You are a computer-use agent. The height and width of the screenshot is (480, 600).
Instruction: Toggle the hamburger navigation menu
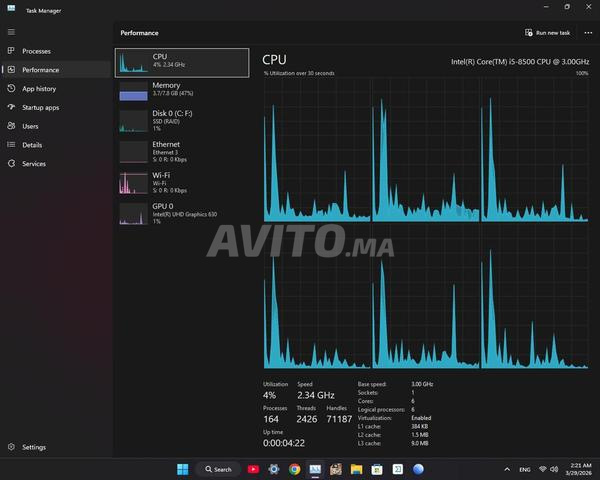(x=11, y=32)
